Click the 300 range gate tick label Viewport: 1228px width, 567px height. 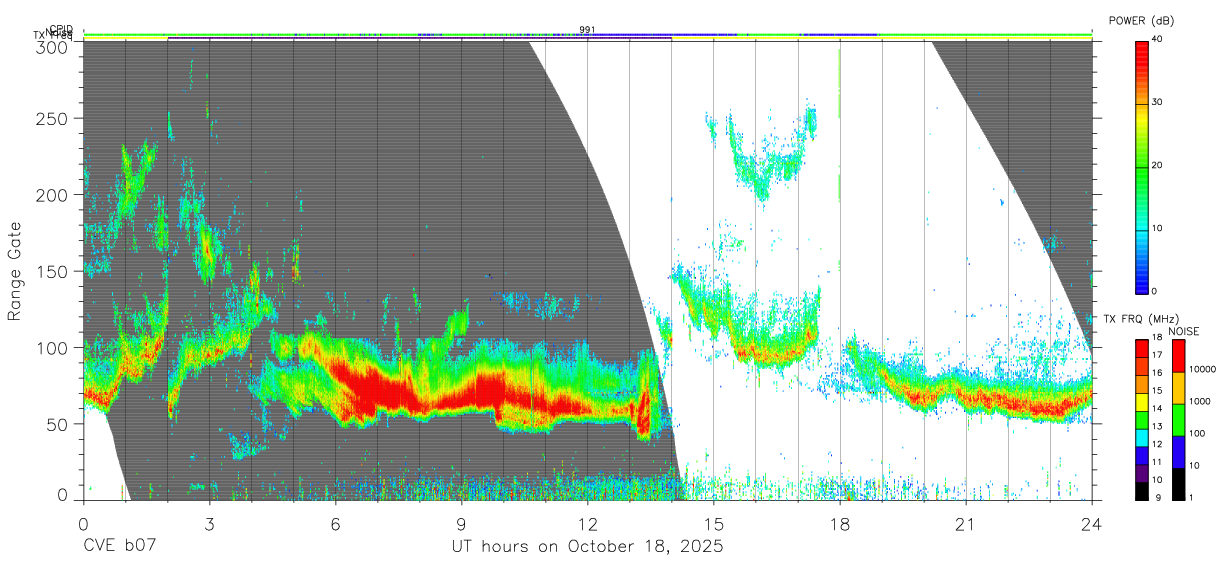point(52,46)
